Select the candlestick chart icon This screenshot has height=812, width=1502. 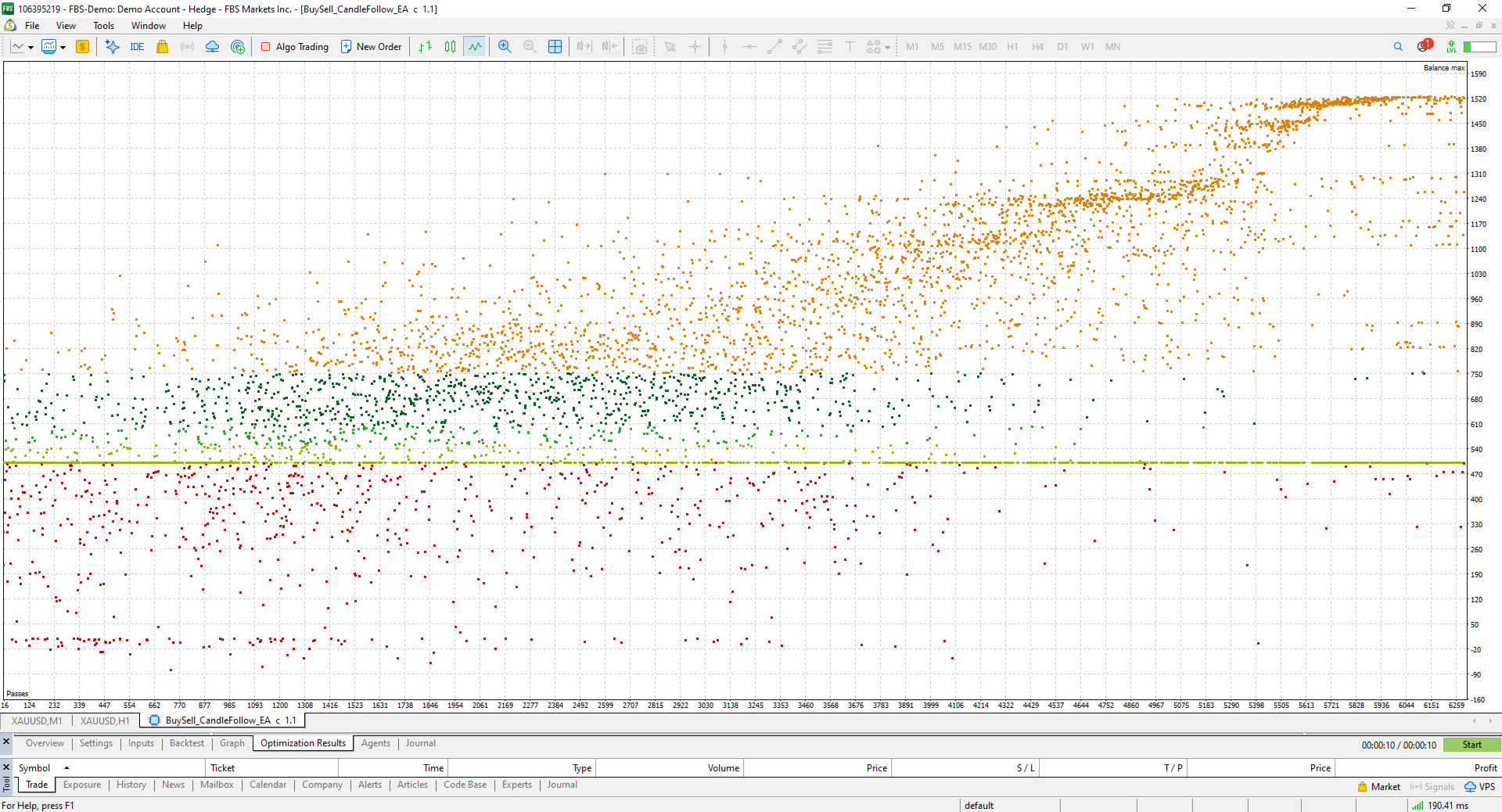click(450, 47)
